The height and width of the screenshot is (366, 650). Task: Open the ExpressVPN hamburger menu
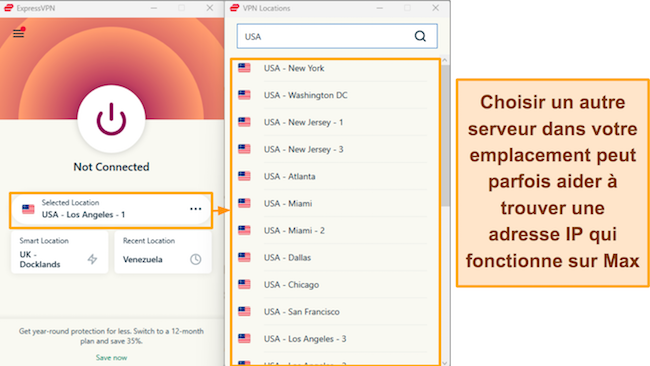[x=18, y=33]
